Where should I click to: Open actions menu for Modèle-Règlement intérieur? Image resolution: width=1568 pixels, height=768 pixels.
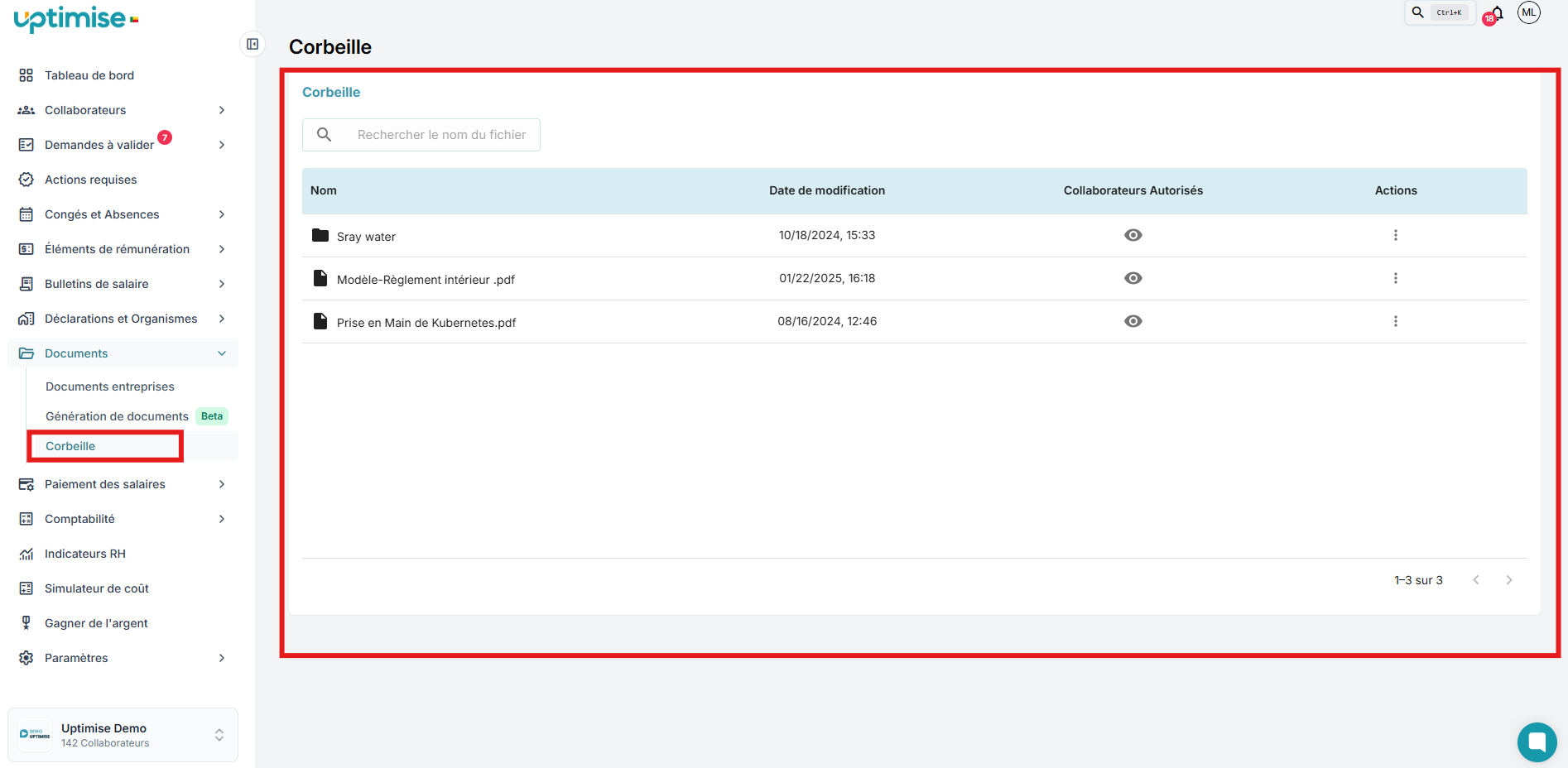(x=1396, y=278)
